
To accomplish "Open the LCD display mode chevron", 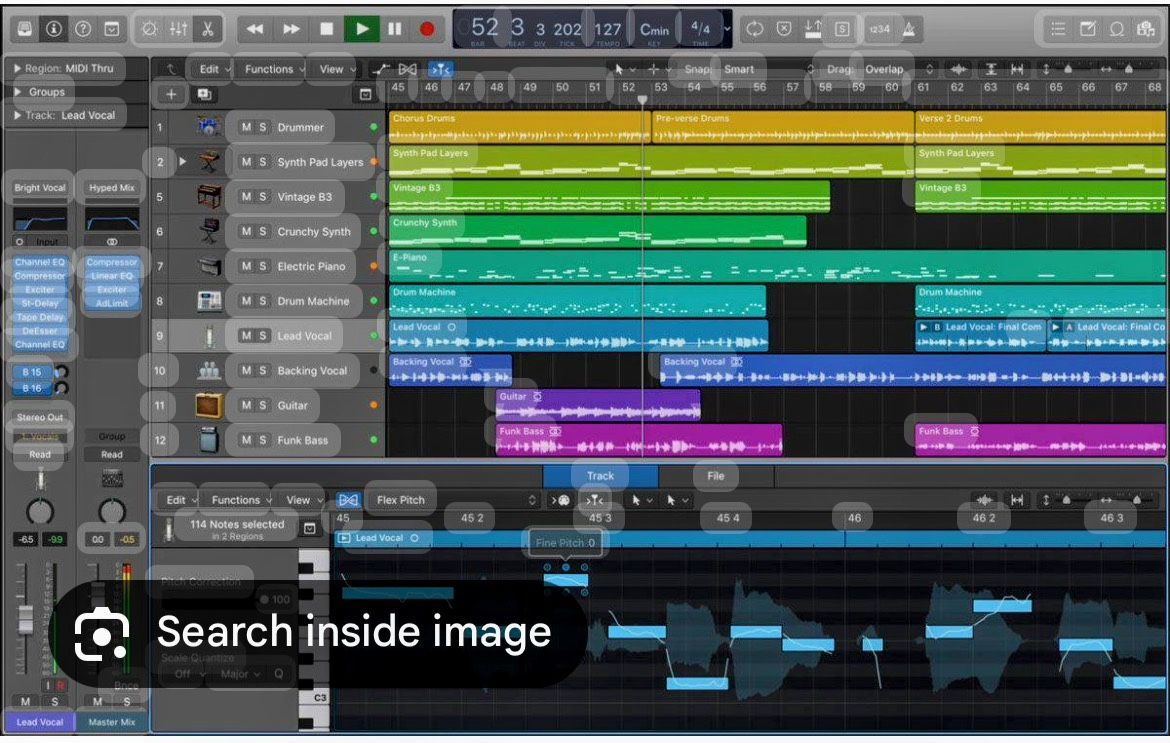I will [728, 29].
